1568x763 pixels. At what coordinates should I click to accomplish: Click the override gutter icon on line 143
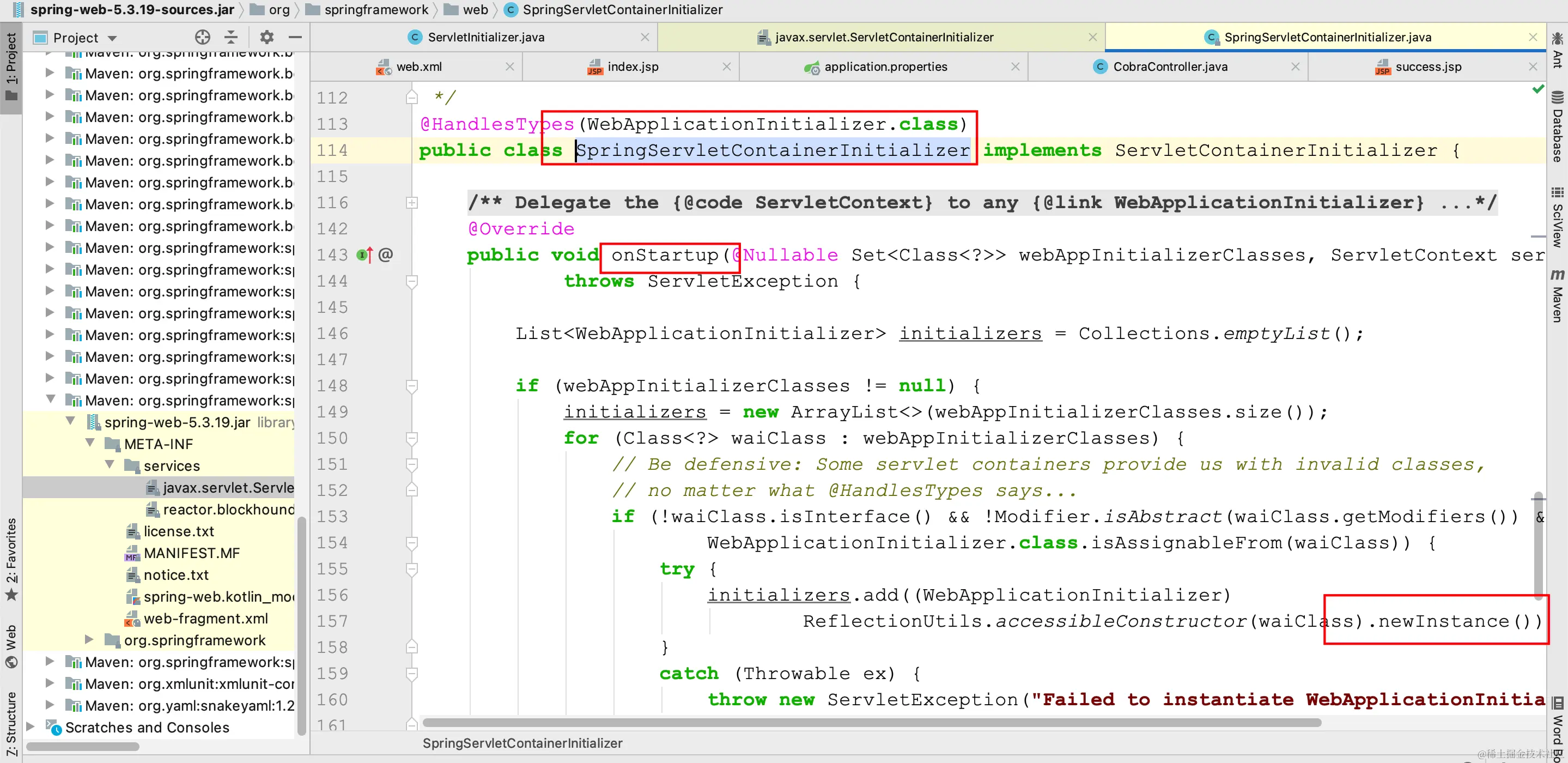(x=364, y=255)
